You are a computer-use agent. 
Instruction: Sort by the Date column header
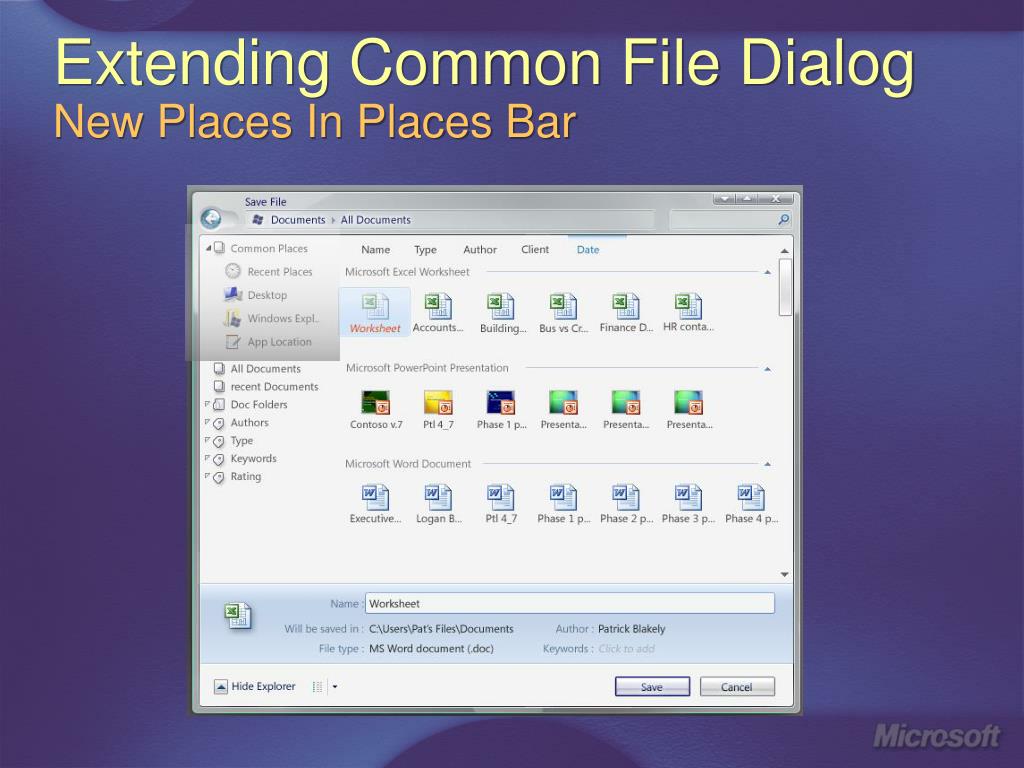(x=588, y=249)
